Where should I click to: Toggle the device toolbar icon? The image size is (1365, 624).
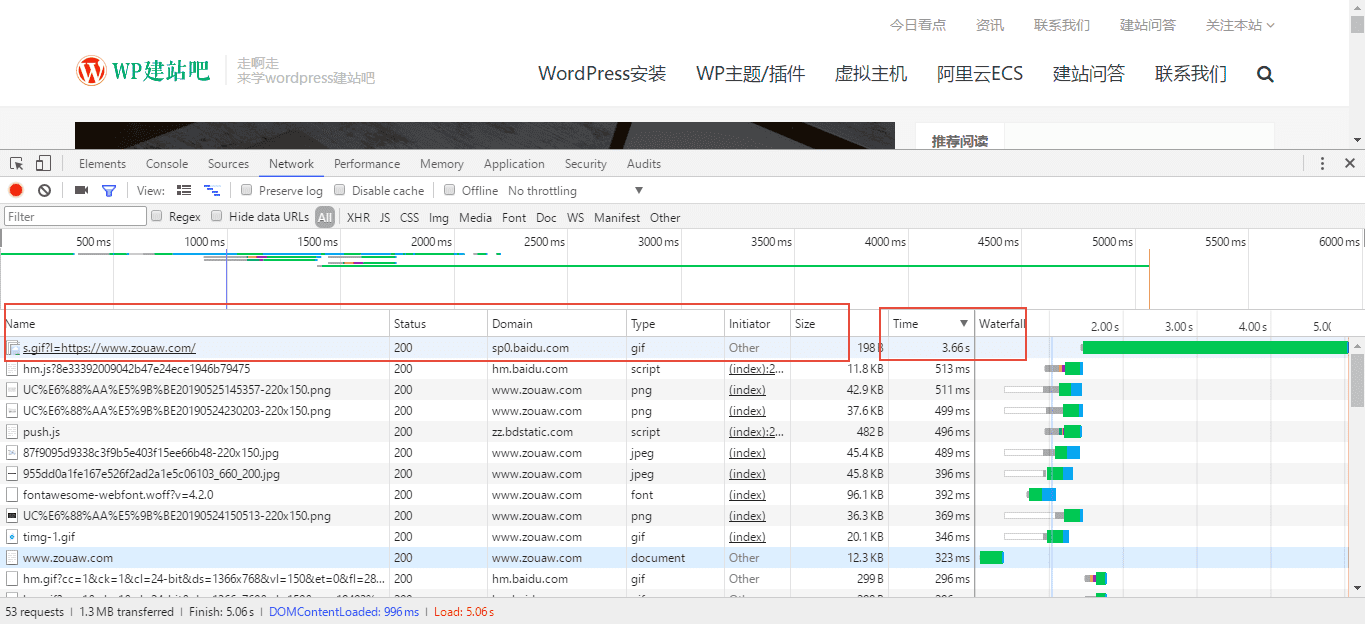(x=43, y=164)
